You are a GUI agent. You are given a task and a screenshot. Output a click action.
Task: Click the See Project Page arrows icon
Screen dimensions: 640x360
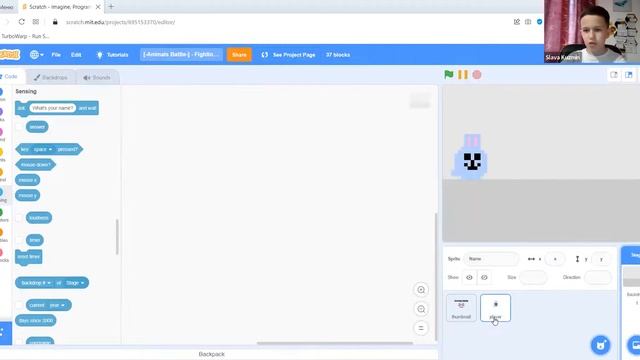pos(264,55)
